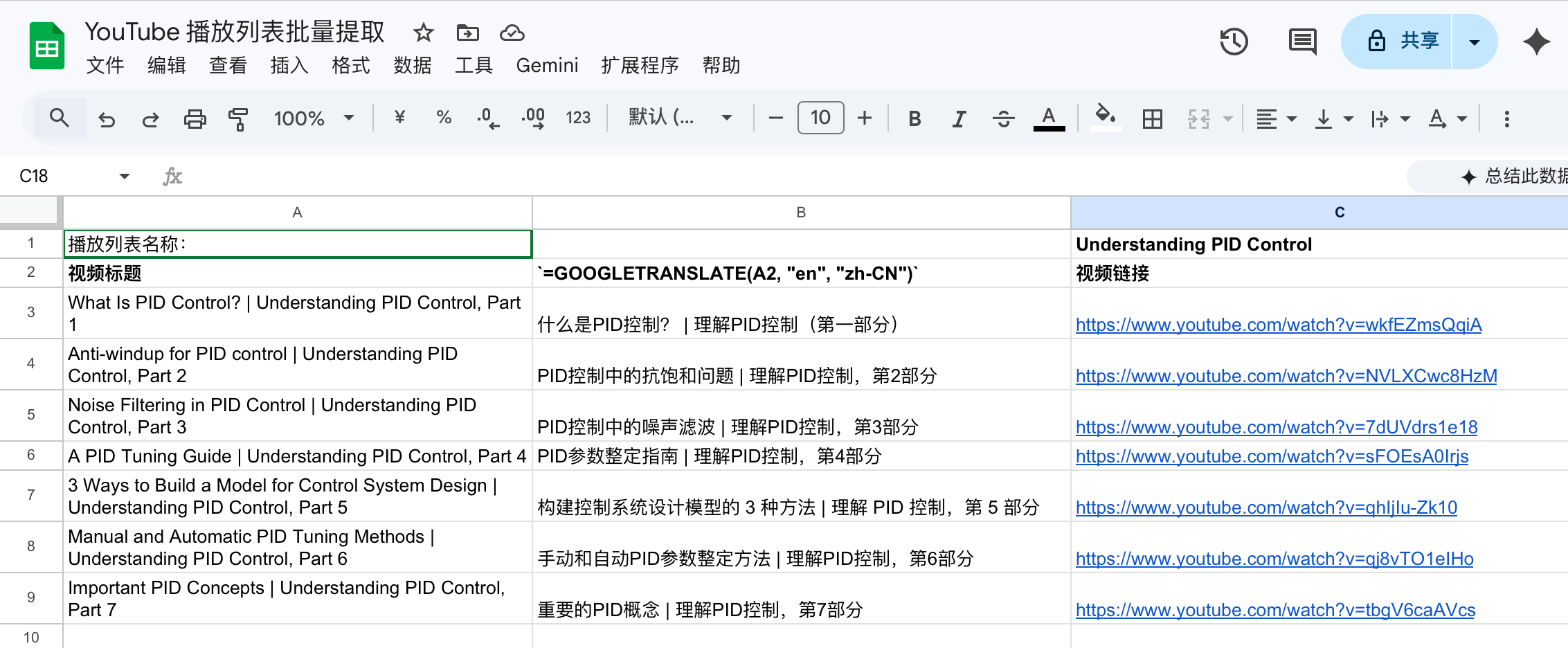Open the text color picker
The image size is (1568, 648).
tap(1049, 118)
